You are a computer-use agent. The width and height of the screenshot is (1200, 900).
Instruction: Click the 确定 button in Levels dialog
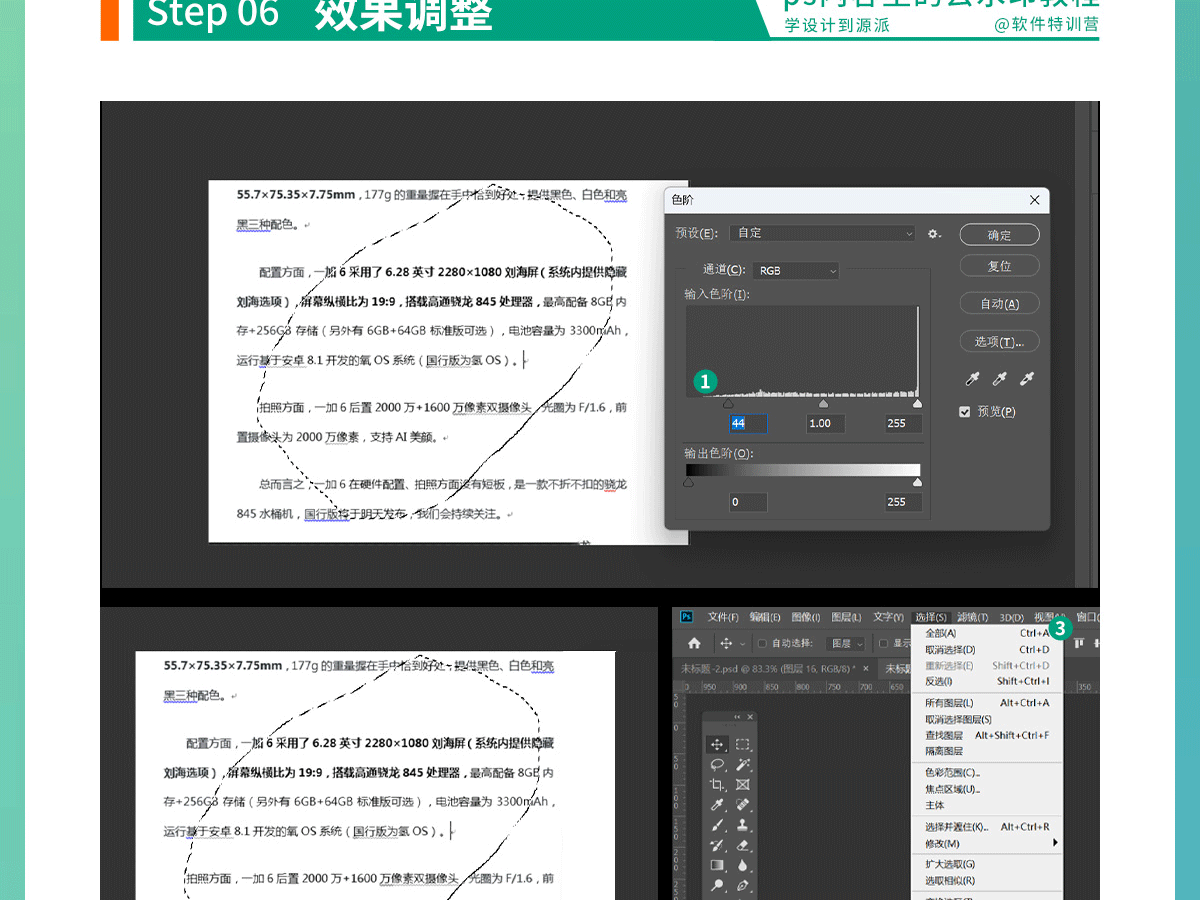(999, 235)
